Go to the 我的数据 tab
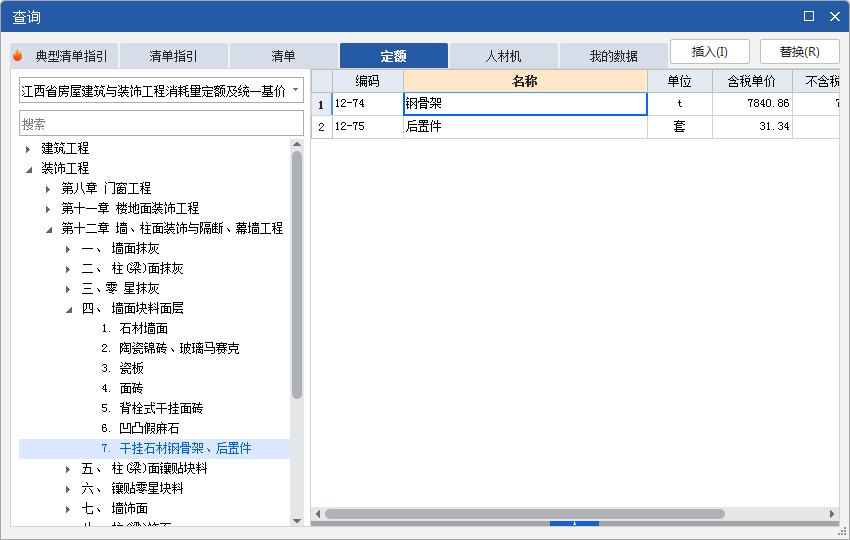Viewport: 850px width, 540px height. pos(614,56)
